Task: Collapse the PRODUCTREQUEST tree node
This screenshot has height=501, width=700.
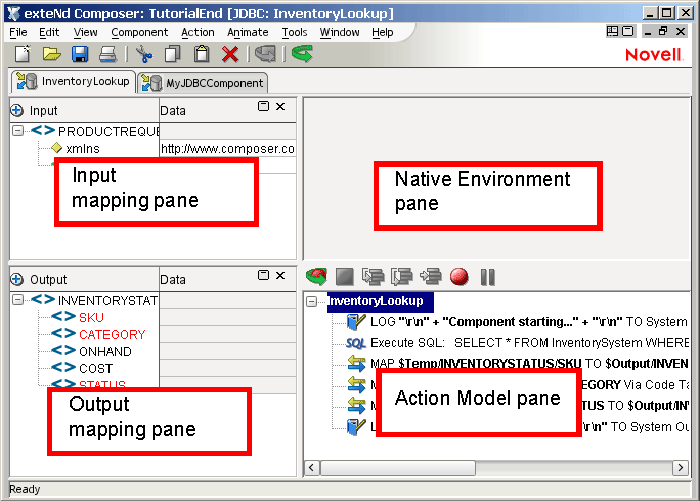Action: pos(18,131)
